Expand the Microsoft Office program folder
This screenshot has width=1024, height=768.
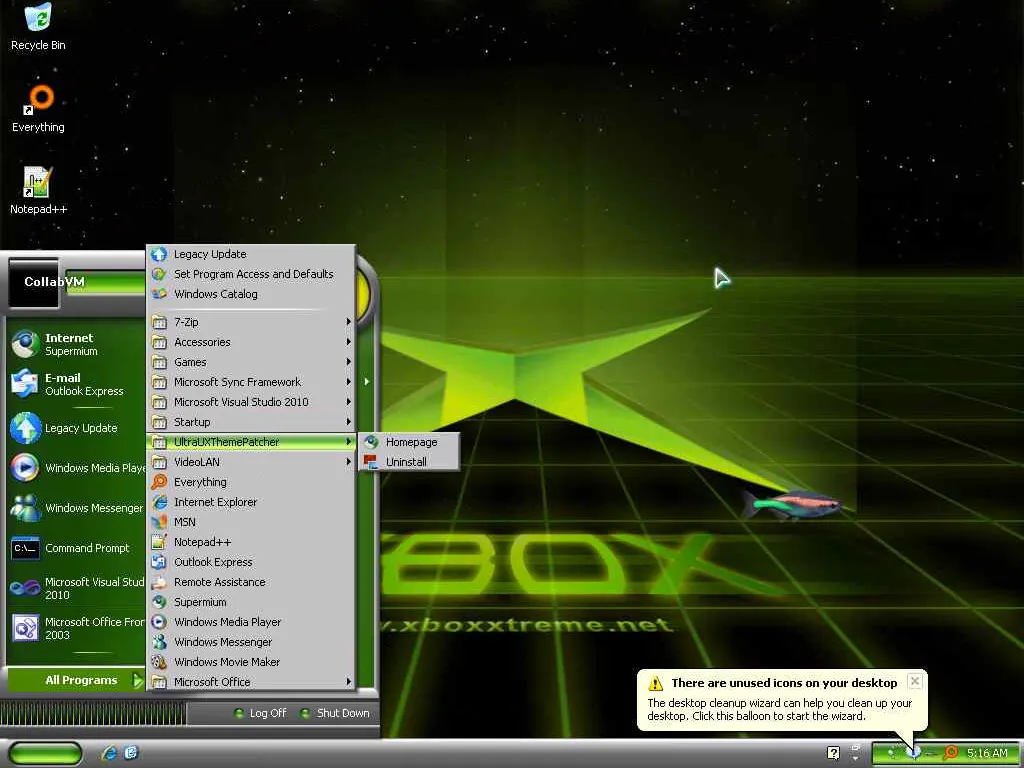click(252, 682)
